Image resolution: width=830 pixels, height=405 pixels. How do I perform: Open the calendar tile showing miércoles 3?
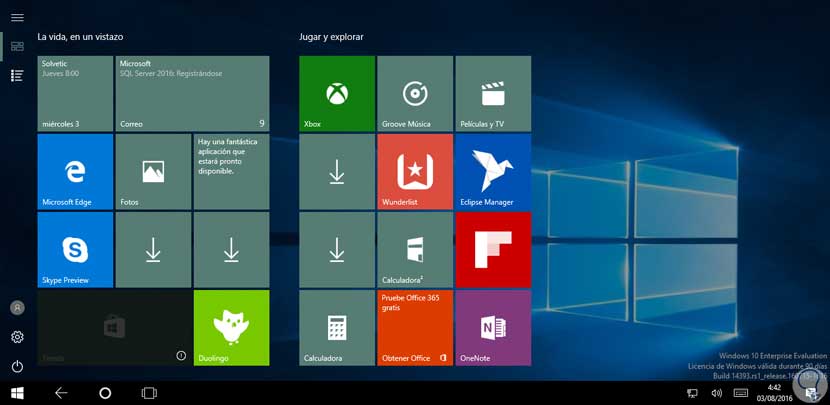75,94
